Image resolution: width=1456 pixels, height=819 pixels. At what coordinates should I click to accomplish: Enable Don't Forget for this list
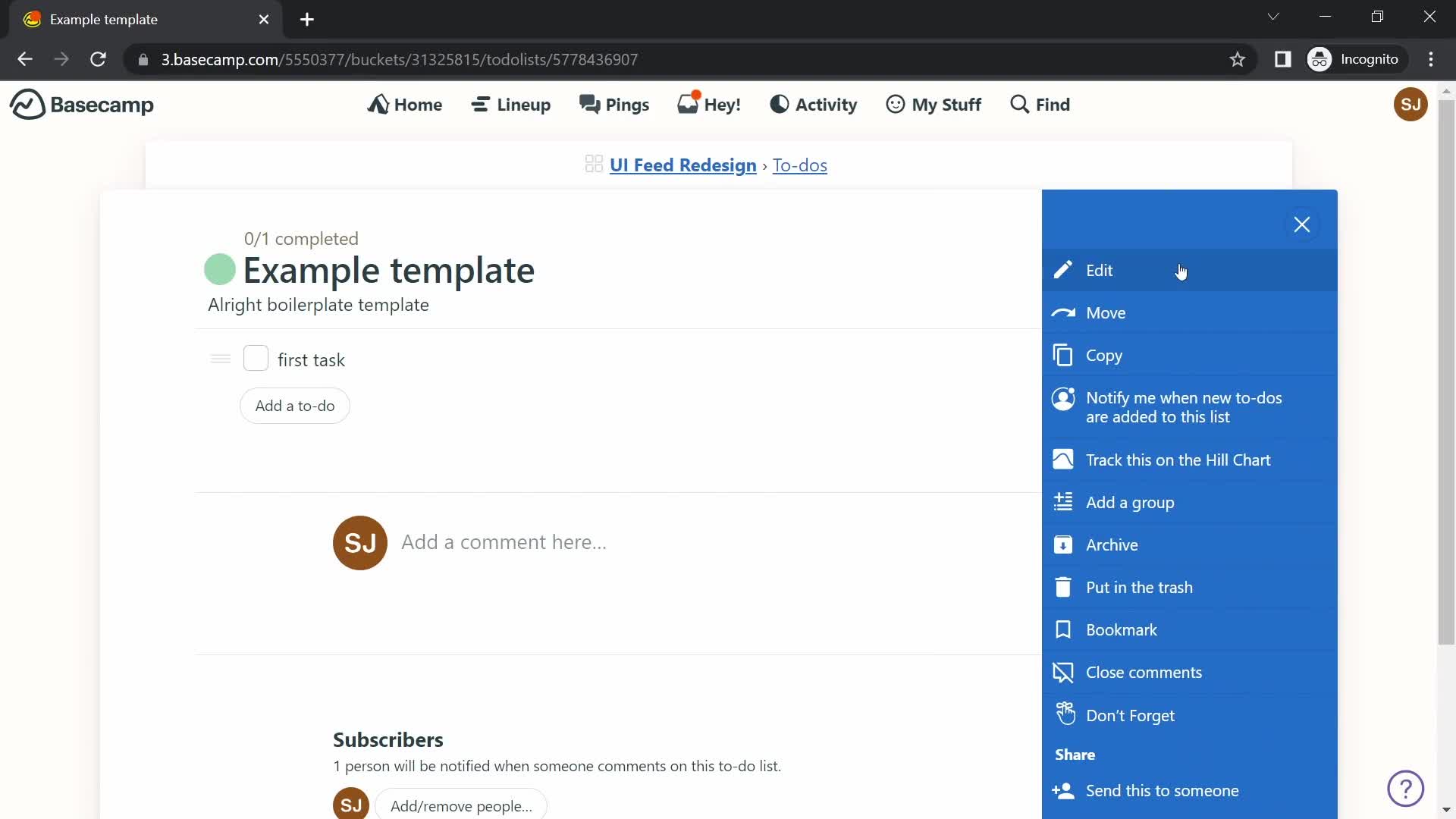pos(1131,715)
